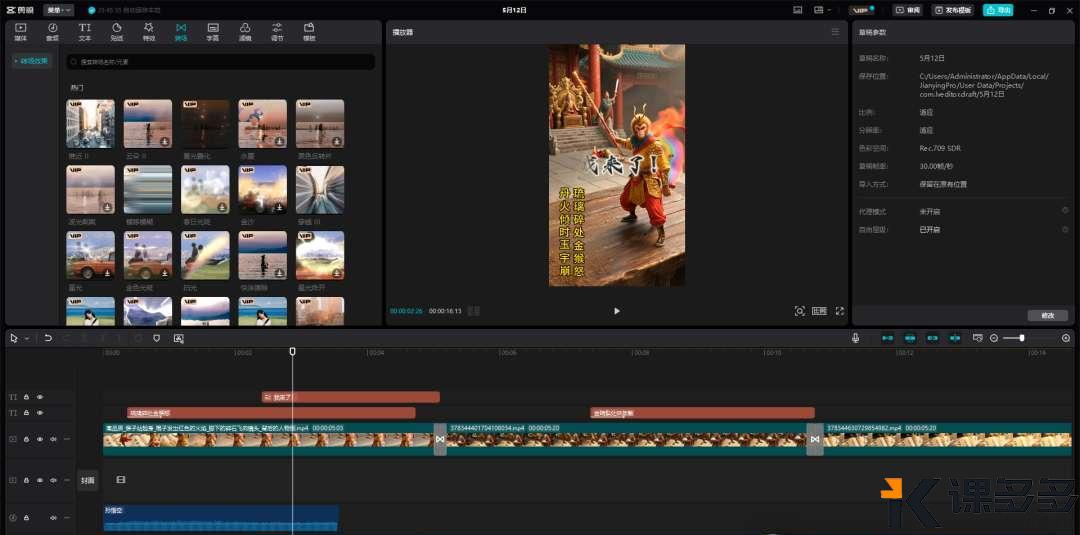Open the filters tab with three-circles icon
This screenshot has height=535, width=1080.
(245, 32)
